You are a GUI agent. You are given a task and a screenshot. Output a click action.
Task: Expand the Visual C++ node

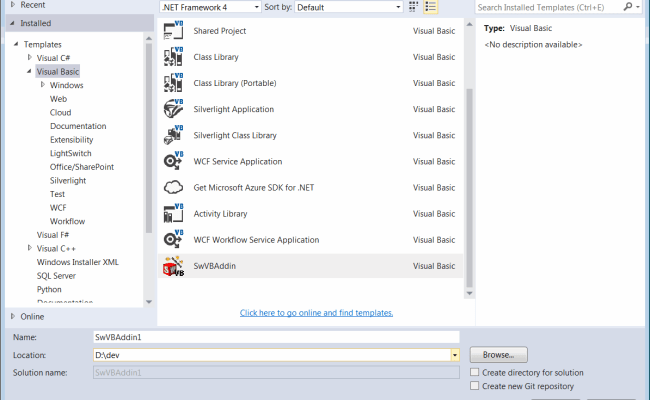29,248
